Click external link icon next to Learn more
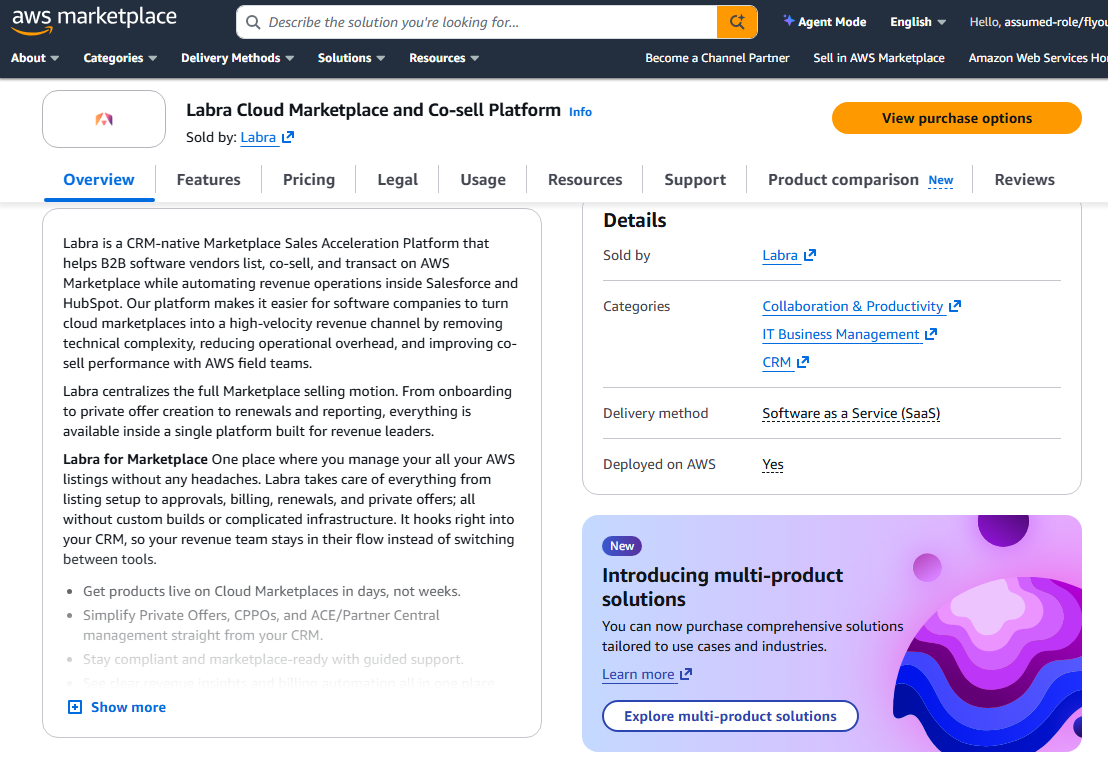This screenshot has height=781, width=1108. (686, 674)
